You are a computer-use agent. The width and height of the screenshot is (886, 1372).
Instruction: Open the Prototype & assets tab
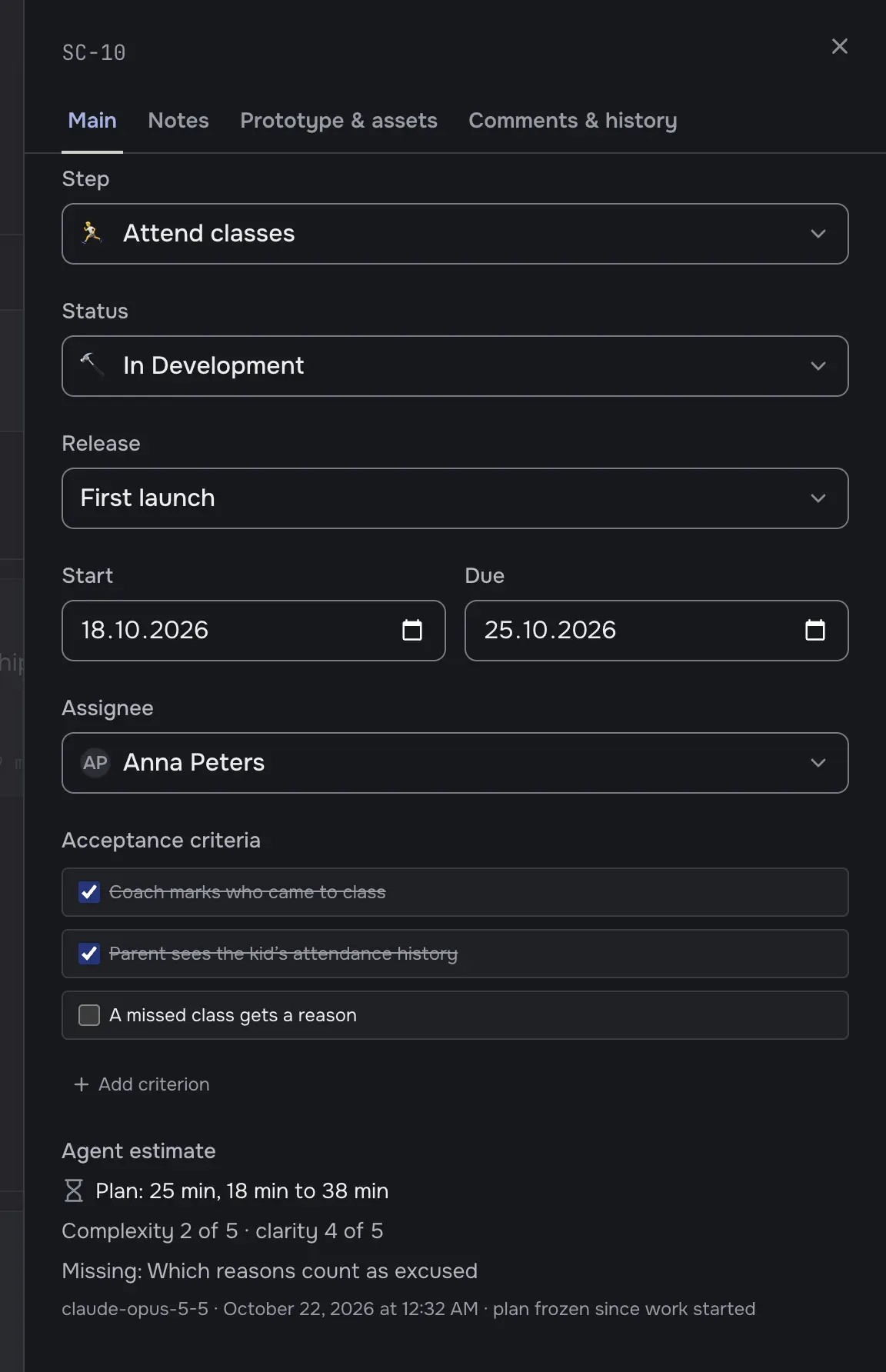click(x=338, y=121)
